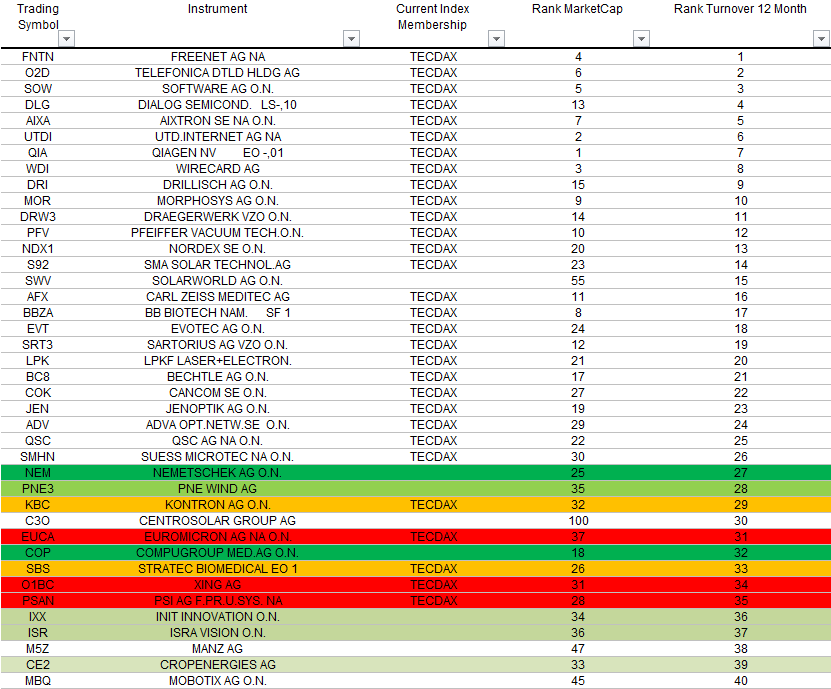831x689 pixels.
Task: Select MarketCap rank 47 in M5Z row
Action: tap(578, 649)
